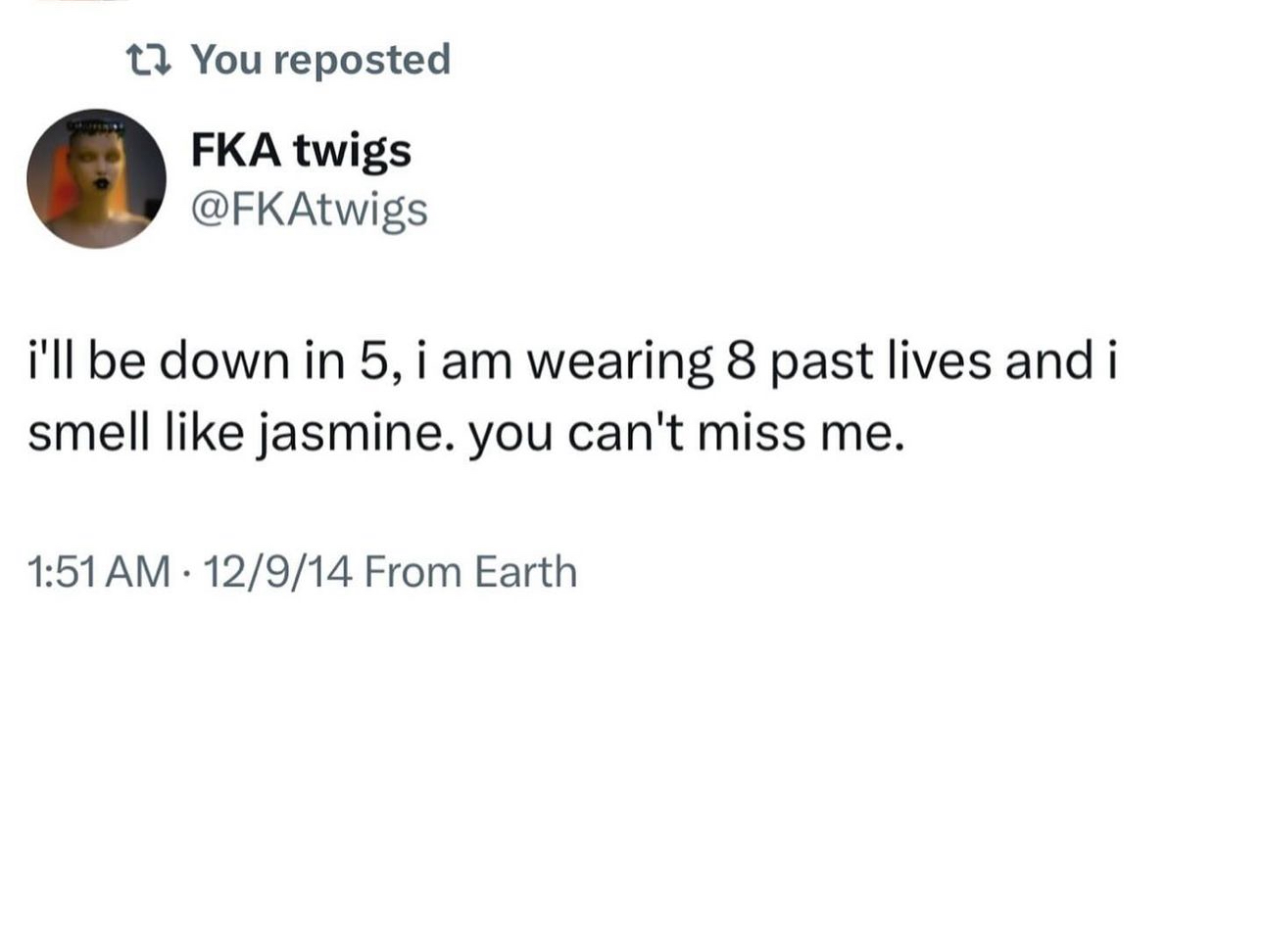
Task: Click the tweet line starting "smell like"
Action: pyautogui.click(x=462, y=432)
